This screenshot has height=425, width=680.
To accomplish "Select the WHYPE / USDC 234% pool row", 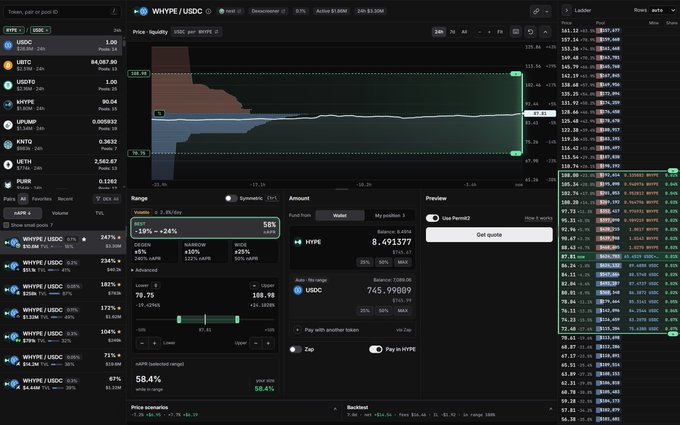I will coord(62,265).
